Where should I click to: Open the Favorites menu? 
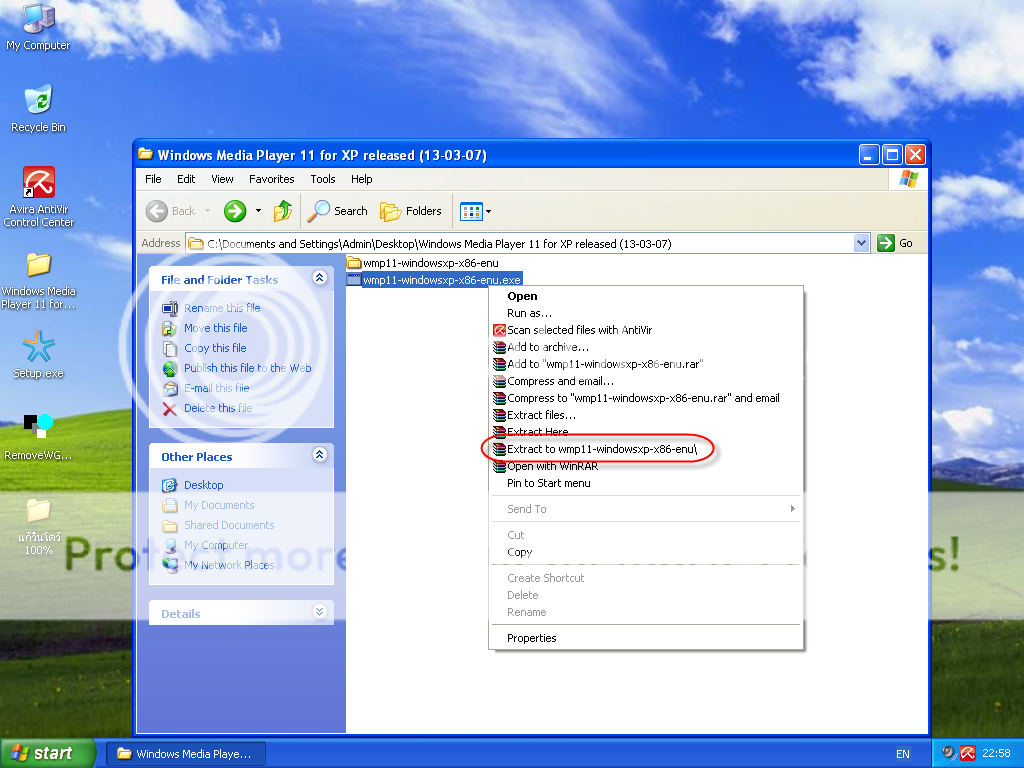(272, 179)
